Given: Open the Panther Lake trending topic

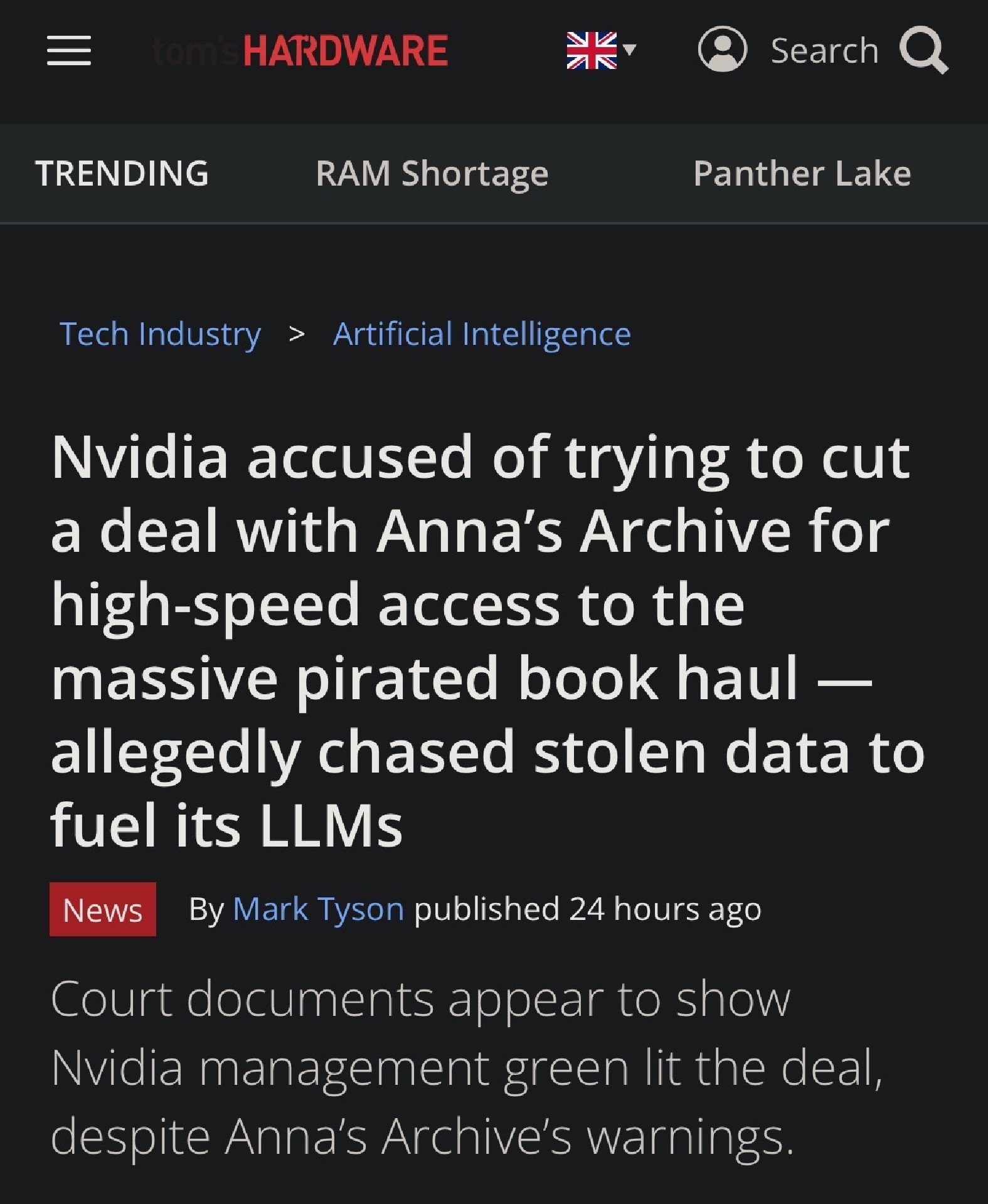Looking at the screenshot, I should 802,174.
